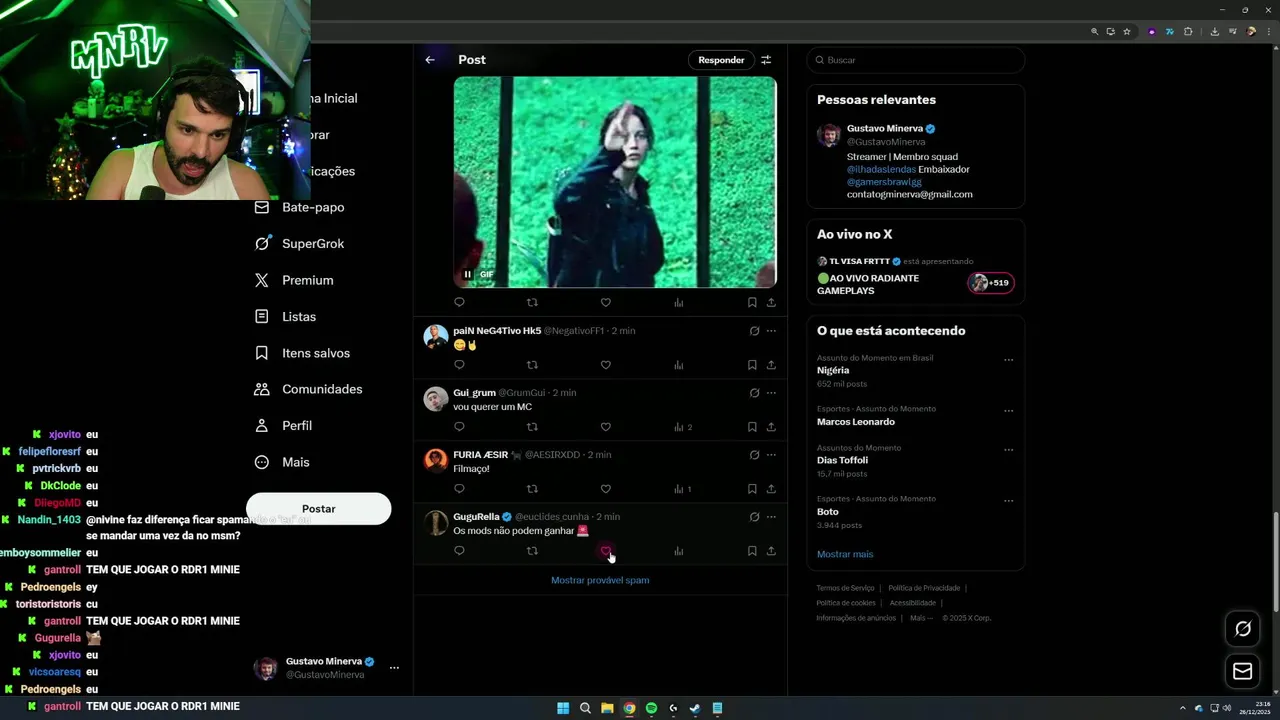Repost Gui_grum's 'vou querer um MC' reply
Screen dimensions: 1280x720
point(532,427)
